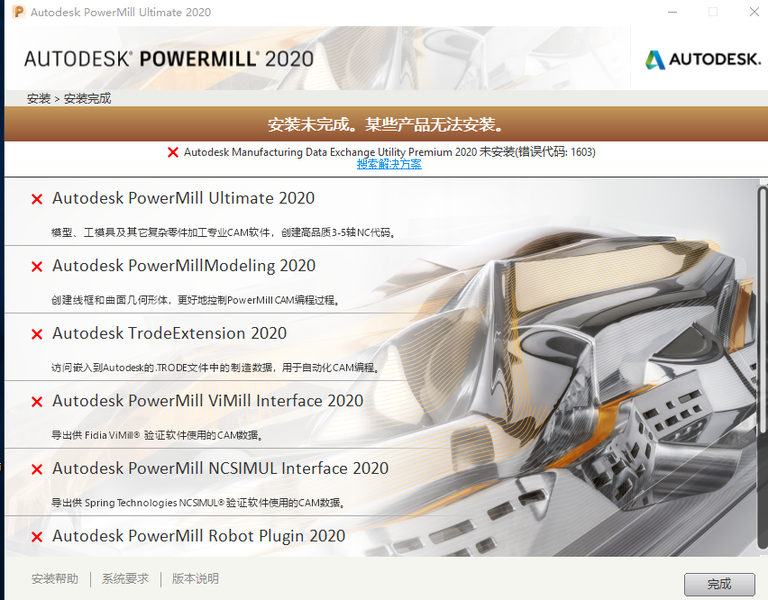The width and height of the screenshot is (768, 600).
Task: Click the red X error icon beside Data Exchange Utility message
Action: [x=172, y=152]
